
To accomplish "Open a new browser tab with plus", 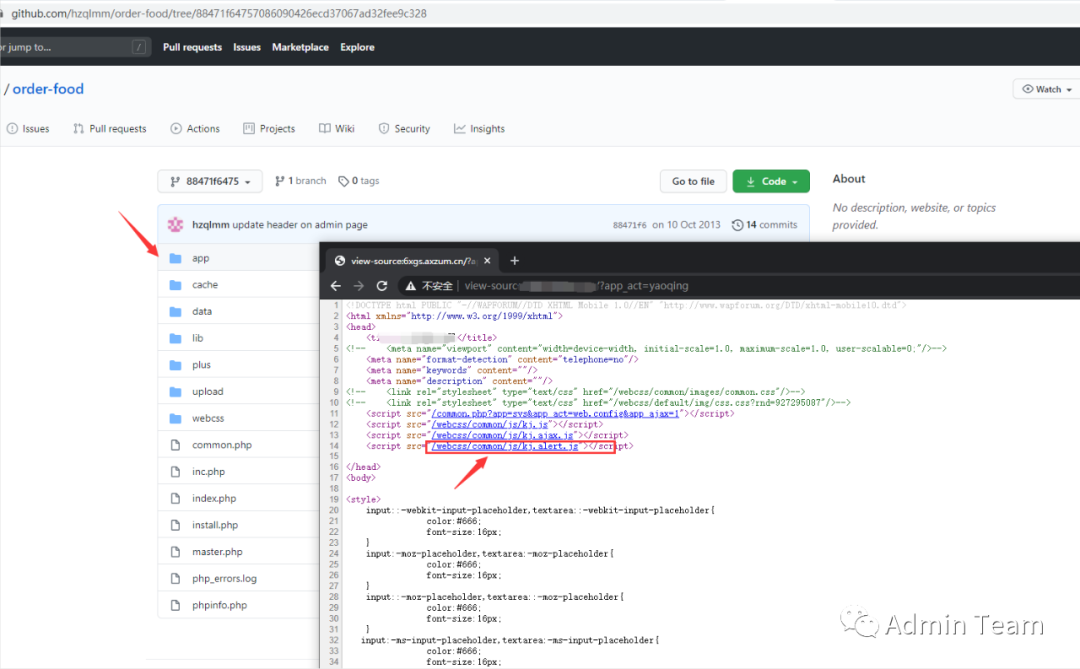I will point(515,260).
